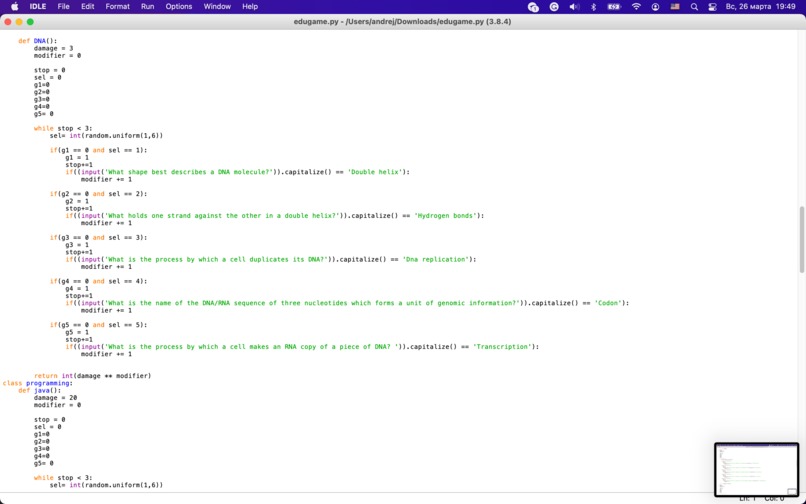Click 'if(g4 == 0 and sel == 4):' line

point(98,281)
